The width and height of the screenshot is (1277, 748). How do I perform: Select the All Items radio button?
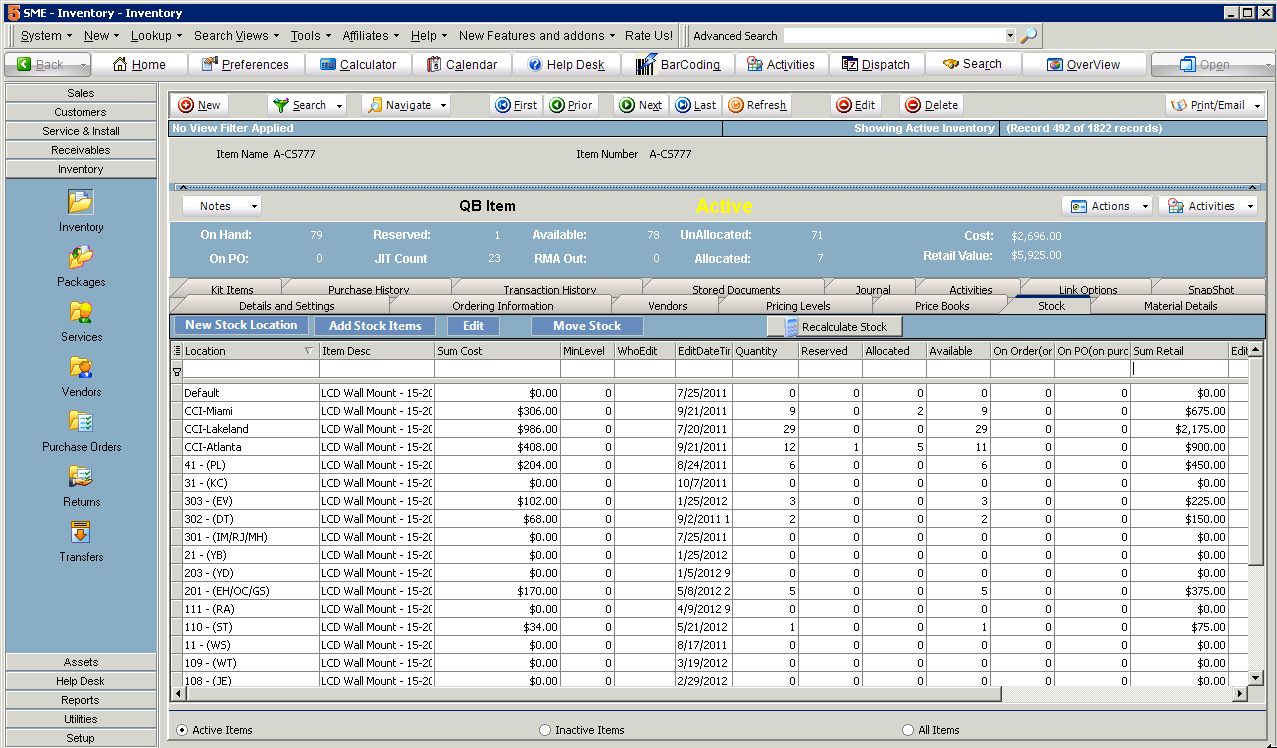click(x=908, y=730)
